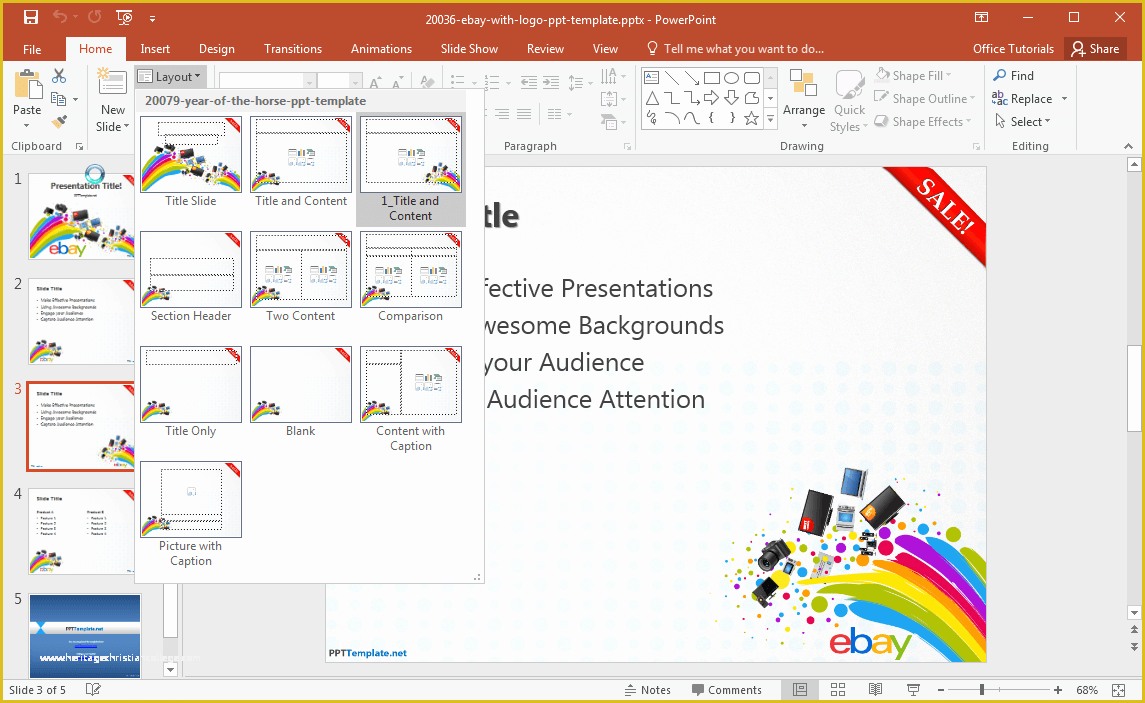
Task: Go to the Slide Show tab
Action: pyautogui.click(x=470, y=49)
